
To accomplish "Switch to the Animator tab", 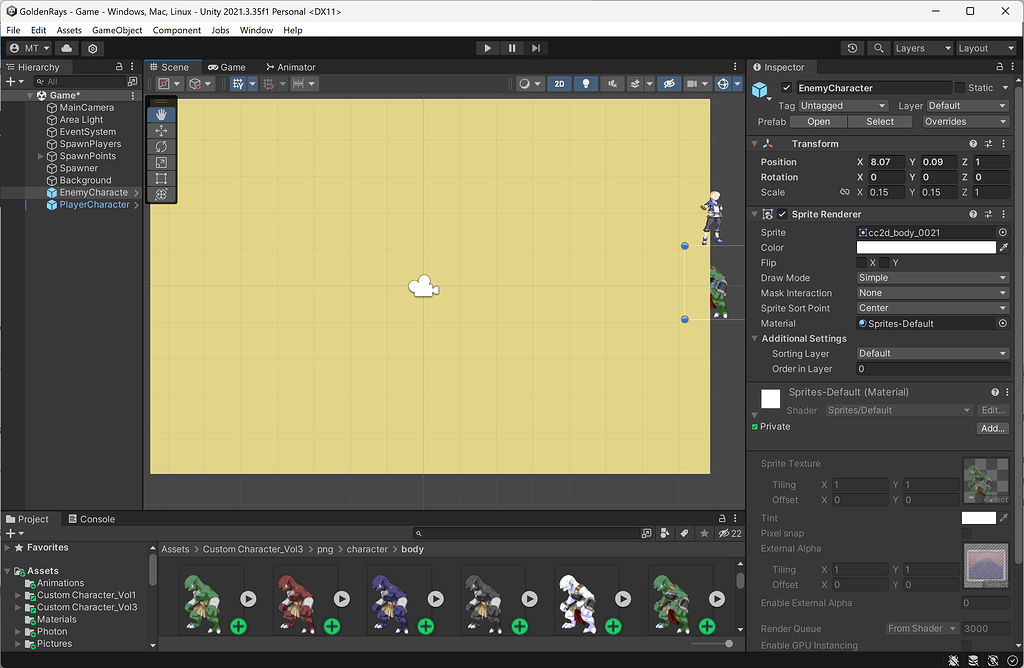I will [x=289, y=67].
